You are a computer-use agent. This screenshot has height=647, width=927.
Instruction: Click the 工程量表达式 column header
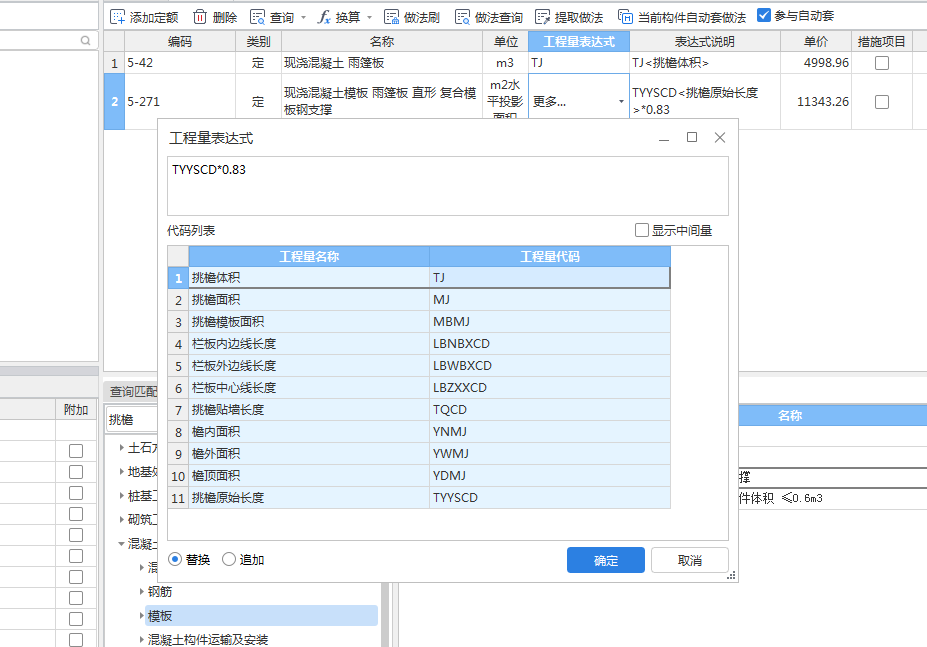pyautogui.click(x=579, y=41)
